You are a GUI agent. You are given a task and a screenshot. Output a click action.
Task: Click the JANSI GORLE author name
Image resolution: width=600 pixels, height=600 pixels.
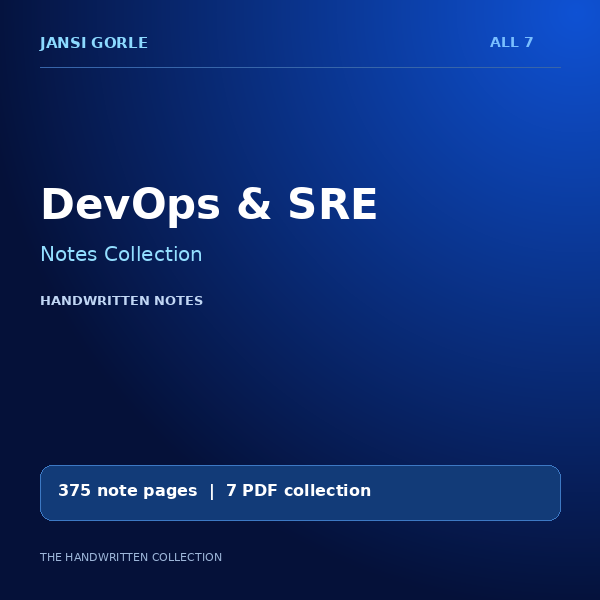(x=94, y=43)
